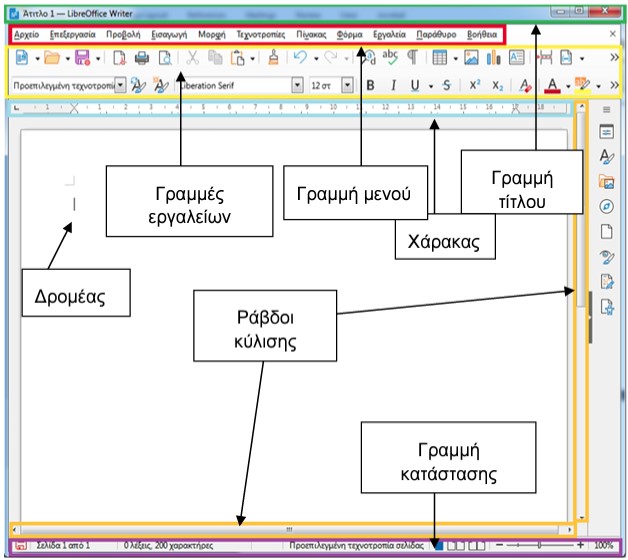Image resolution: width=628 pixels, height=560 pixels.
Task: Click 'Σελίδα 1 από 1' in status bar
Action: (x=63, y=546)
